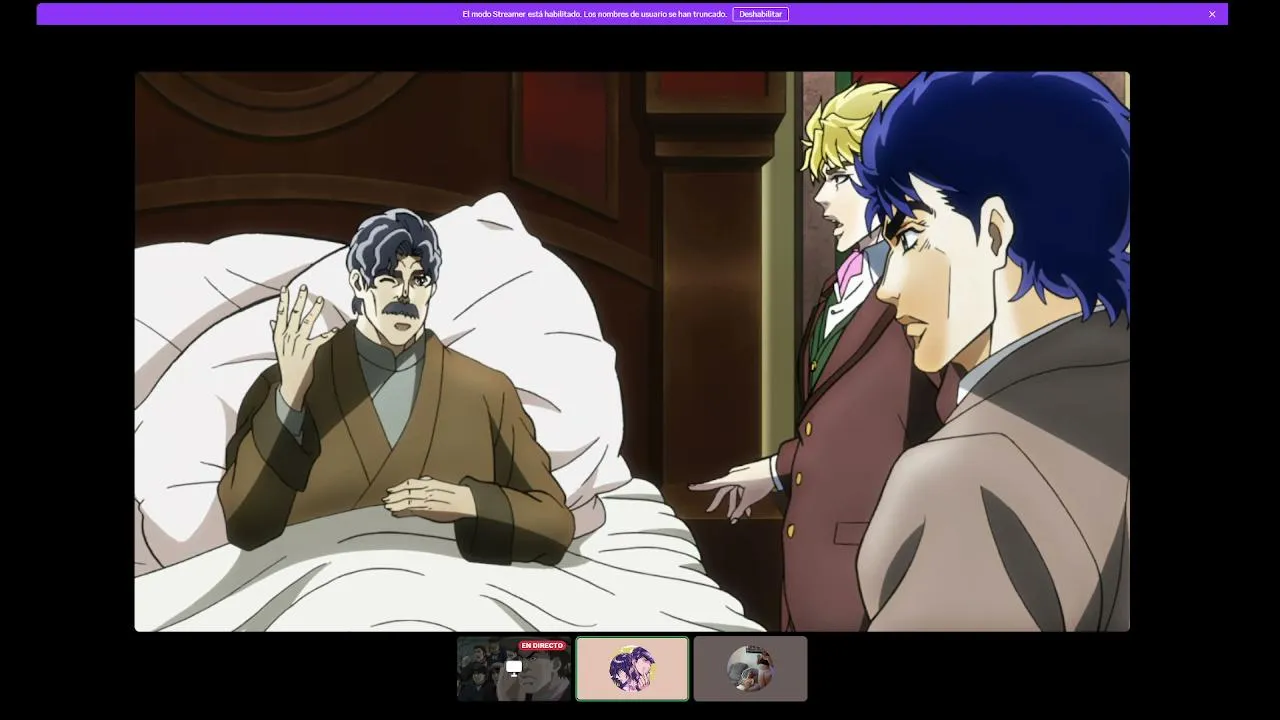
Task: Click the main shared anime stream video
Action: pos(632,351)
